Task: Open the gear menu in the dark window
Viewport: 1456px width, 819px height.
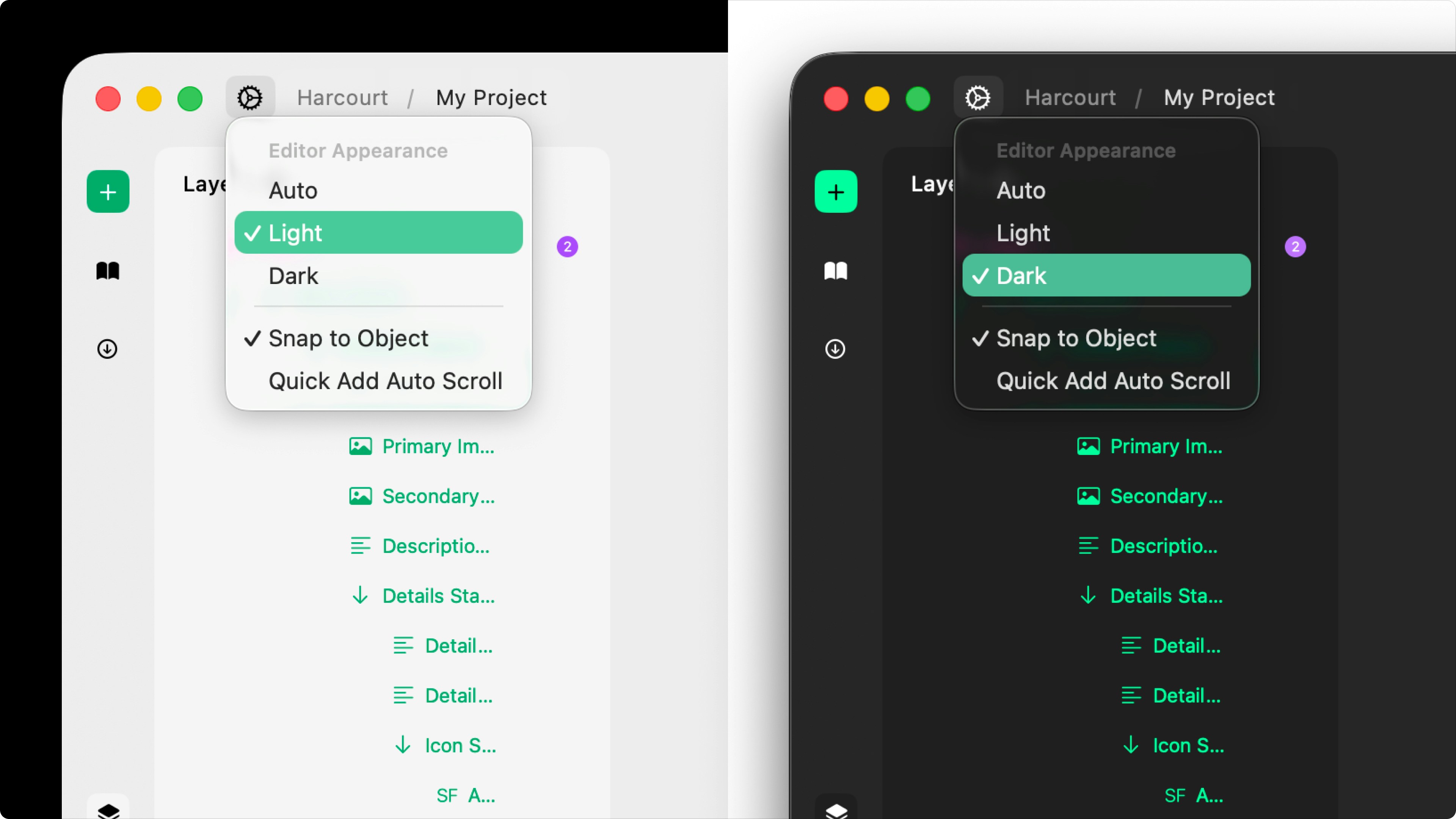Action: (978, 97)
